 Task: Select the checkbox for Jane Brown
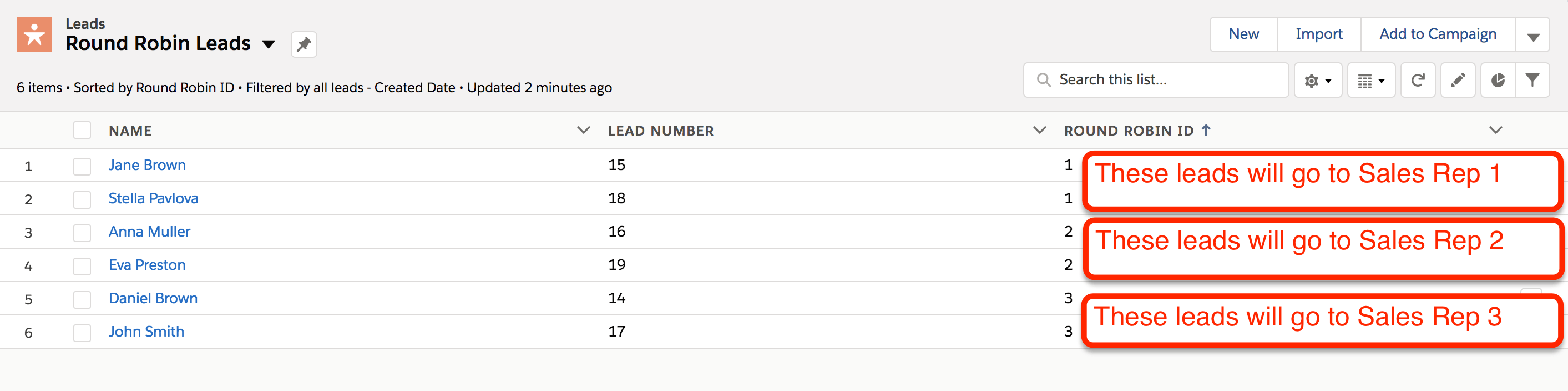coord(82,166)
